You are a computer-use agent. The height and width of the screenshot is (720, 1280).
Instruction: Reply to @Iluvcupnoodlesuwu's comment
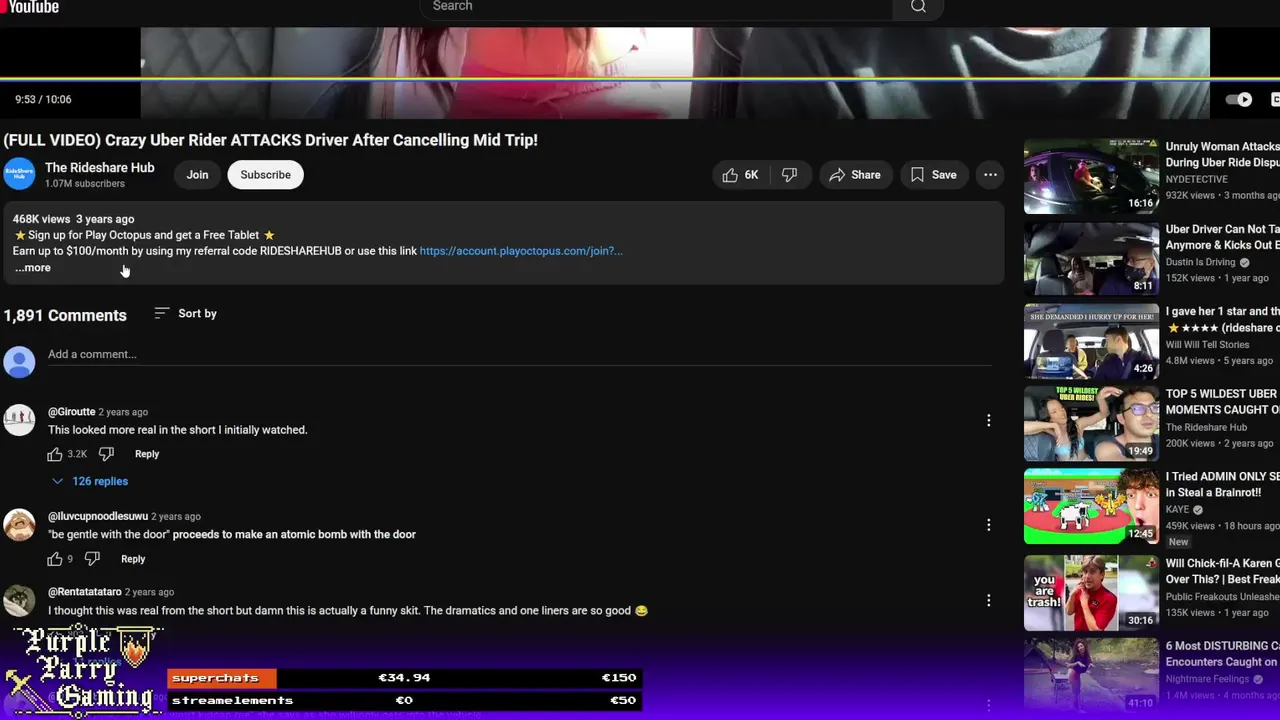pos(133,559)
